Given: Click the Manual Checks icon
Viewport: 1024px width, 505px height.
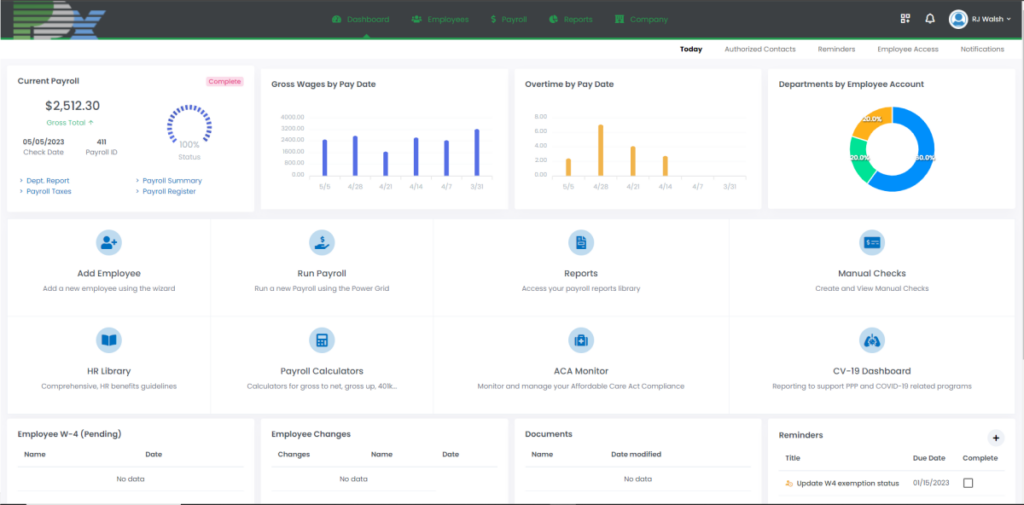Looking at the screenshot, I should click(x=872, y=242).
